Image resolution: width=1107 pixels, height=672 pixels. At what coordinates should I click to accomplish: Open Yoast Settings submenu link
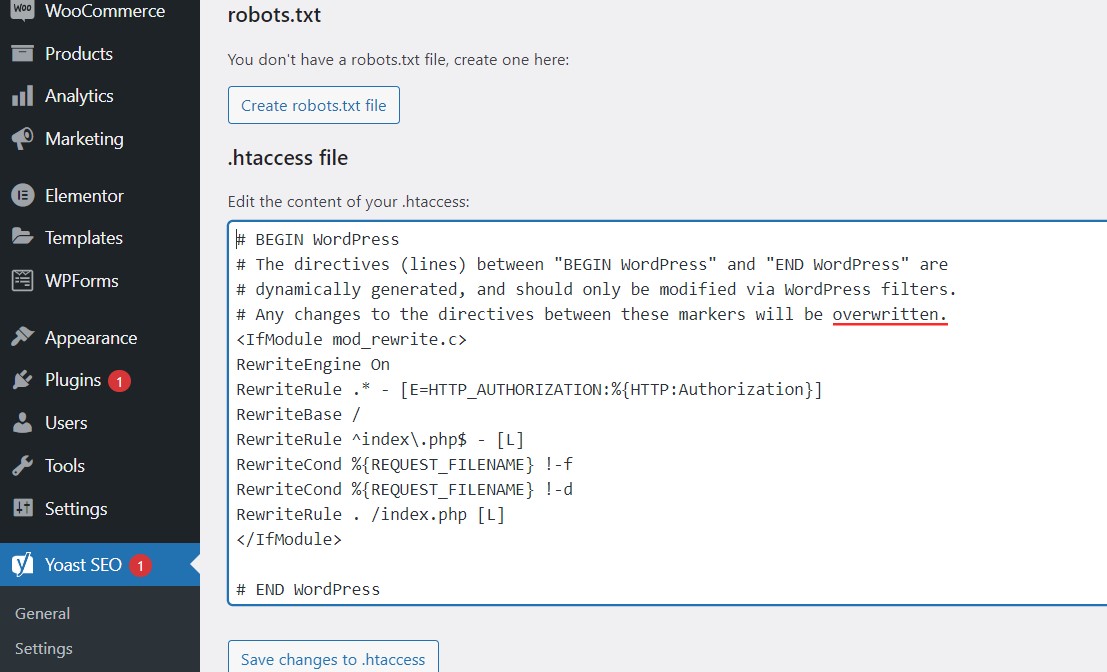point(44,649)
